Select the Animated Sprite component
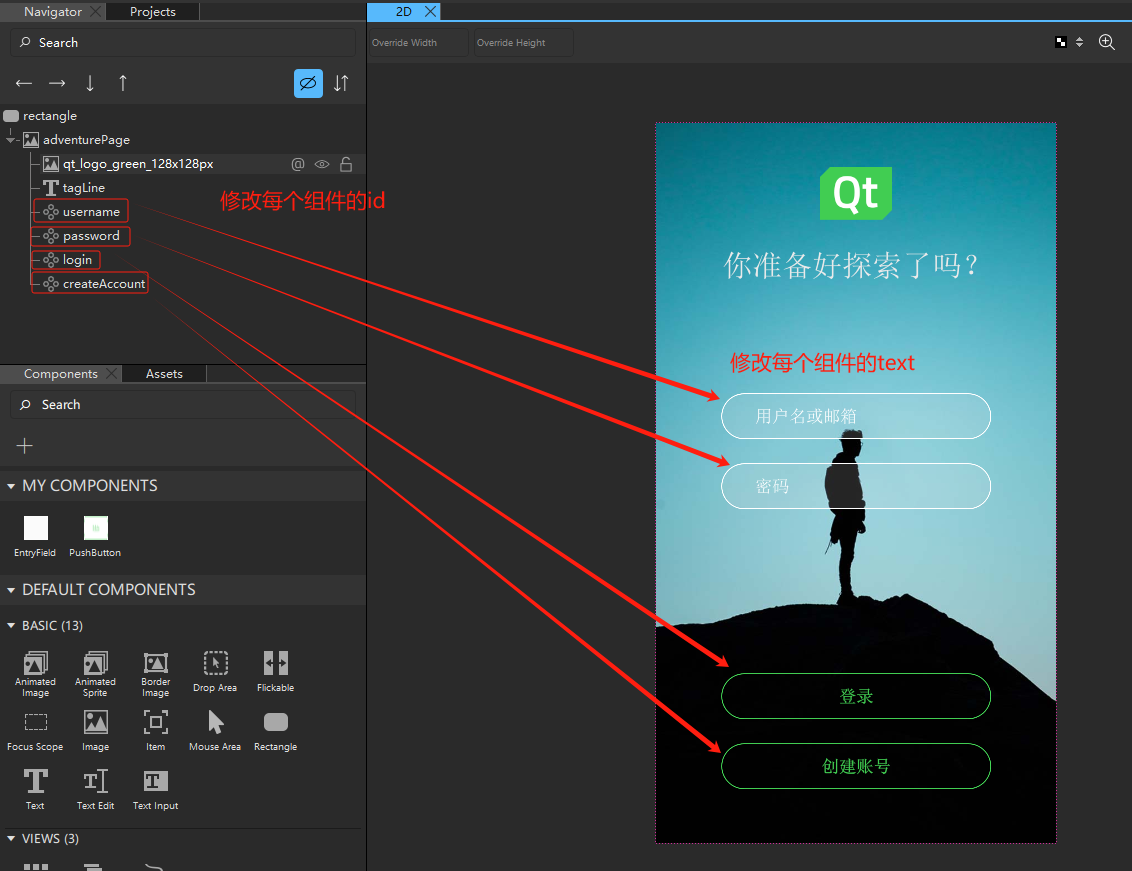 (x=95, y=674)
